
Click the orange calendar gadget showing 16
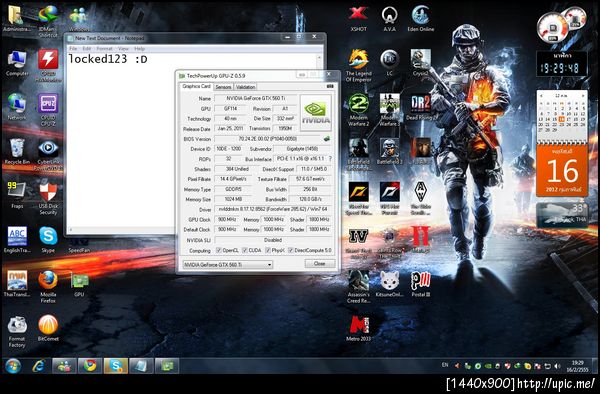point(562,171)
